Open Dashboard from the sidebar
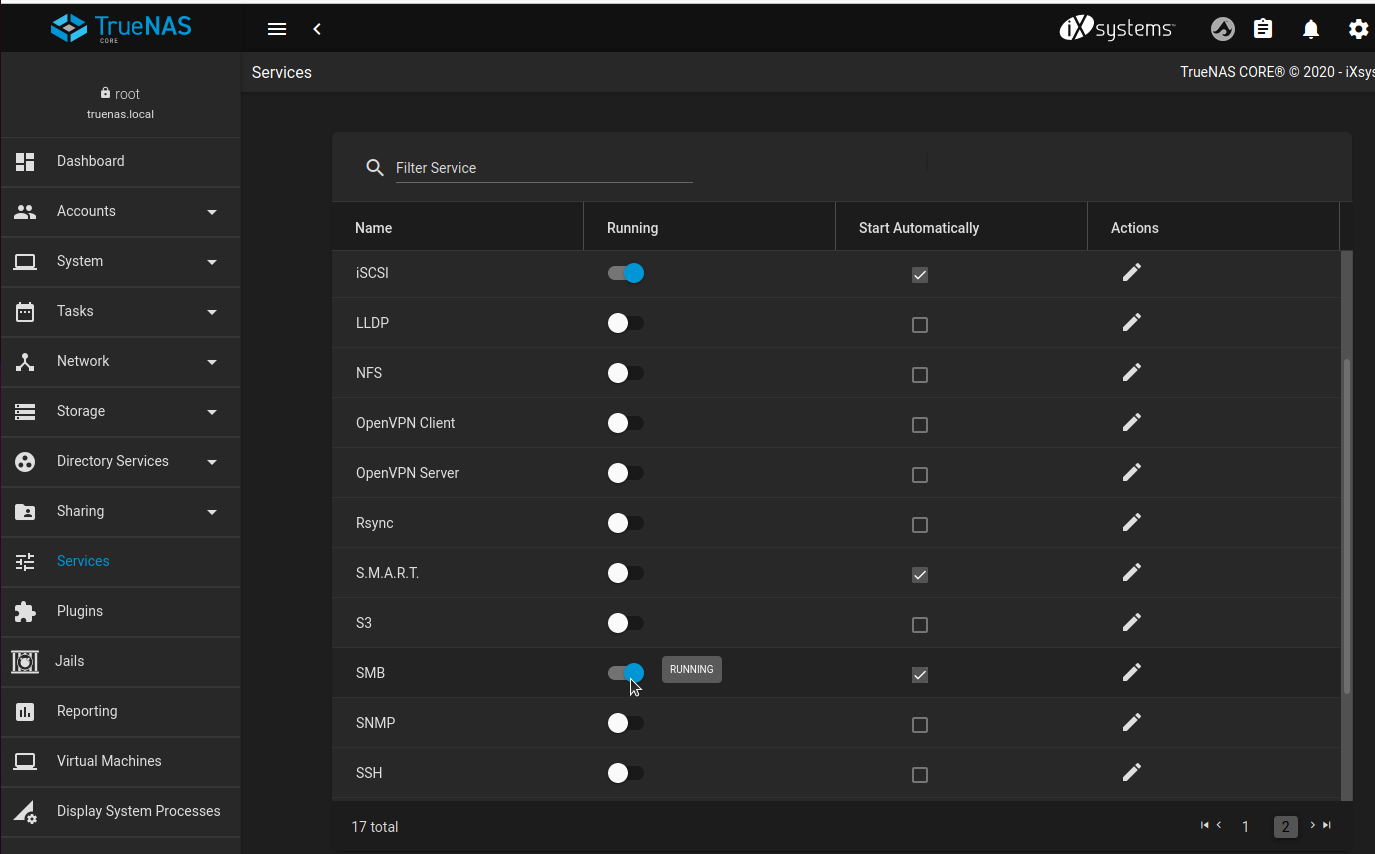The image size is (1375, 854). click(x=91, y=161)
